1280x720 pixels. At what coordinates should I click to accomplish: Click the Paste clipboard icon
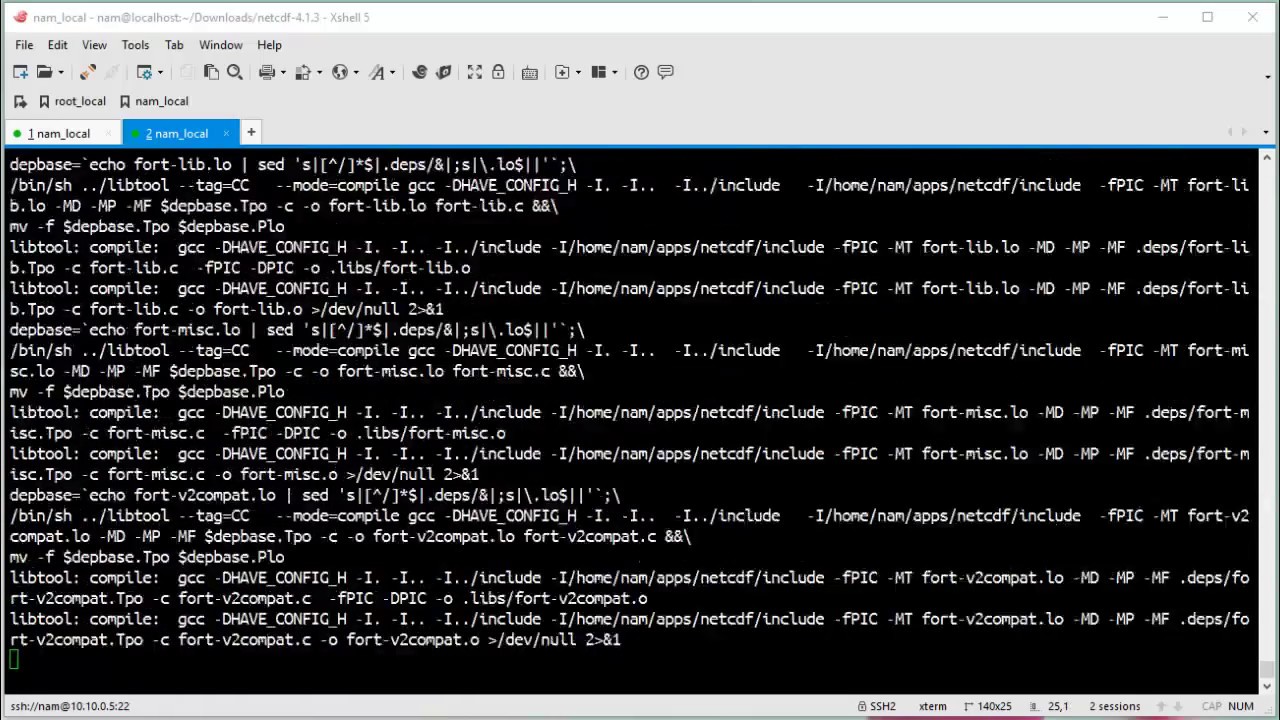211,72
